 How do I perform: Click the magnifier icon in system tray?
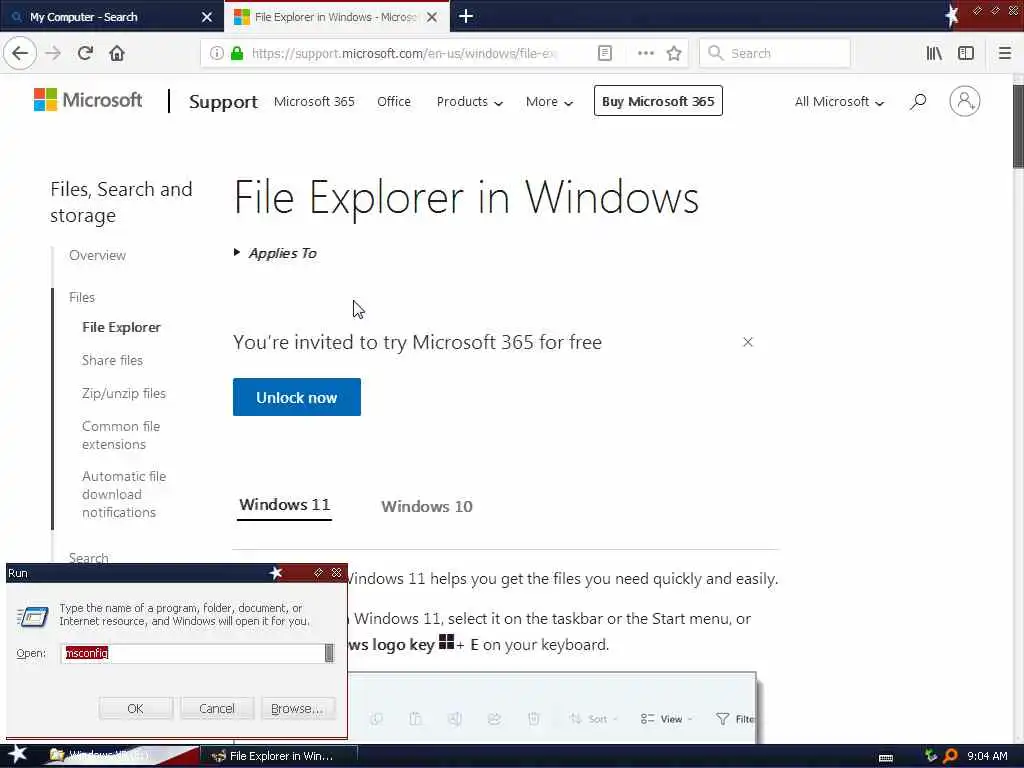[x=950, y=756]
